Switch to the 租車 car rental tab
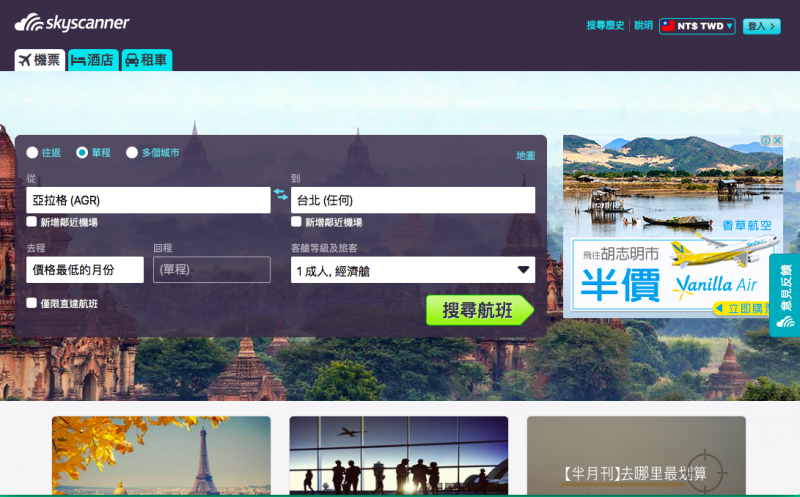 pos(147,60)
